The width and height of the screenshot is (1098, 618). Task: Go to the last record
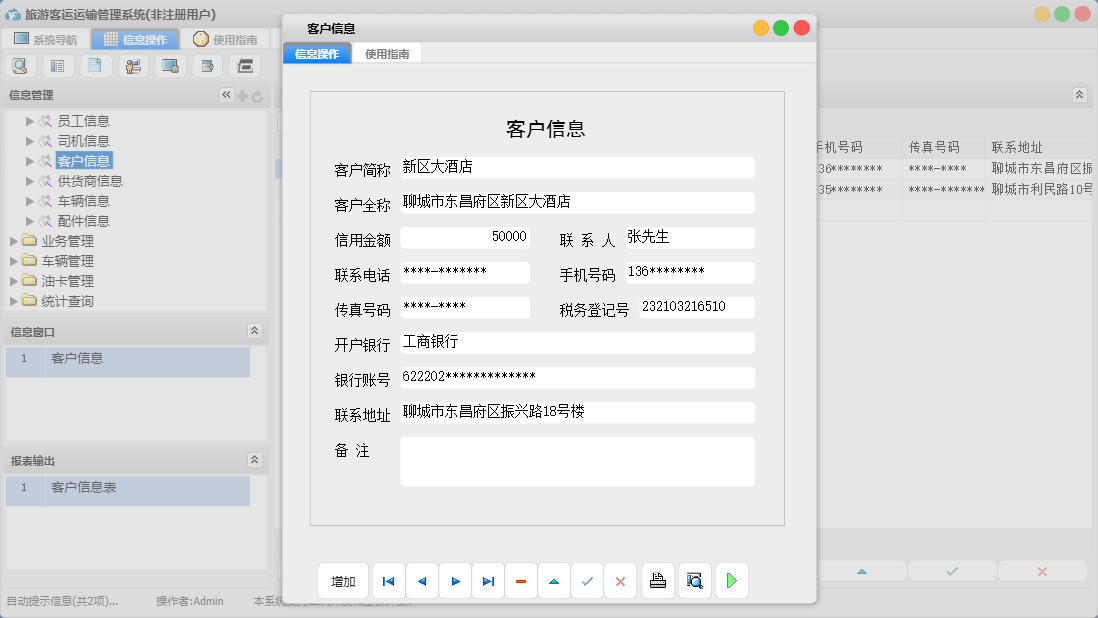tap(488, 580)
